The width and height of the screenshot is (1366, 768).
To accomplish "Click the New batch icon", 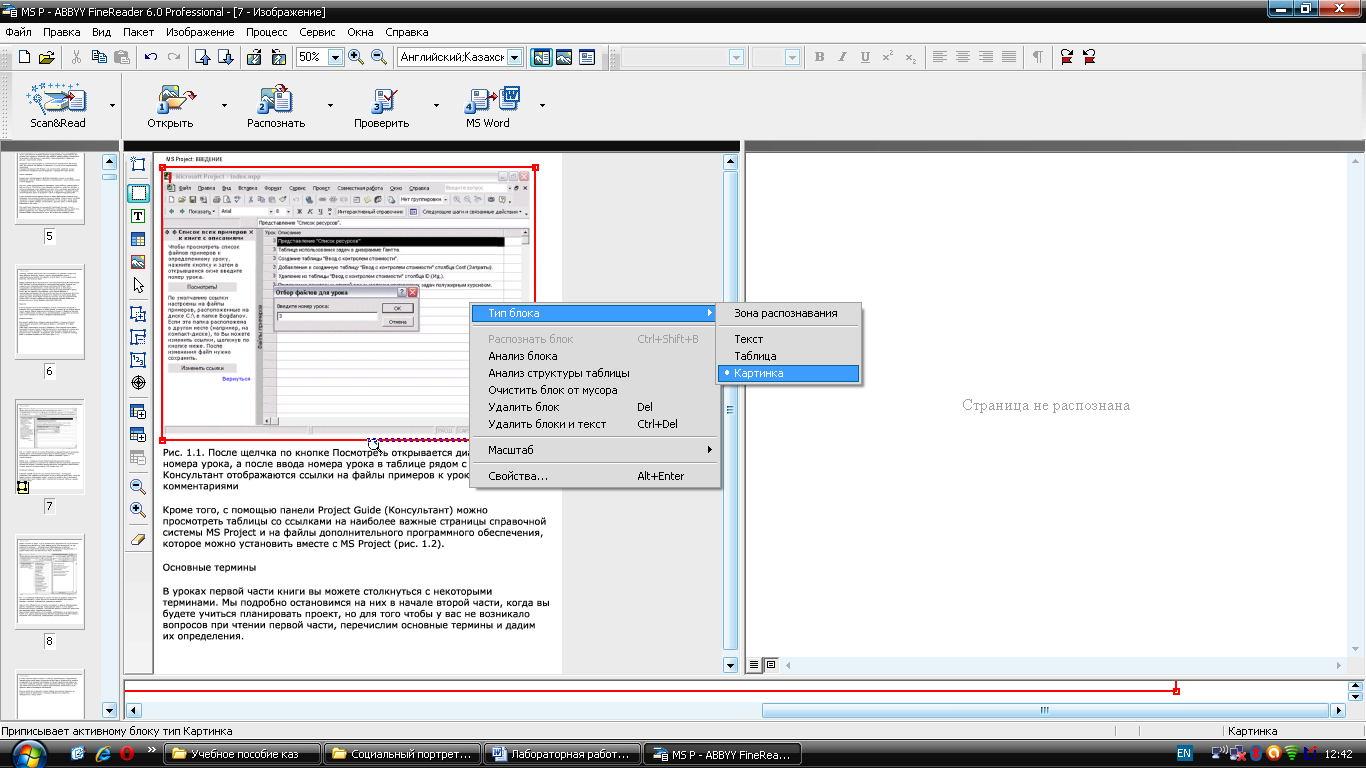I will [x=24, y=57].
